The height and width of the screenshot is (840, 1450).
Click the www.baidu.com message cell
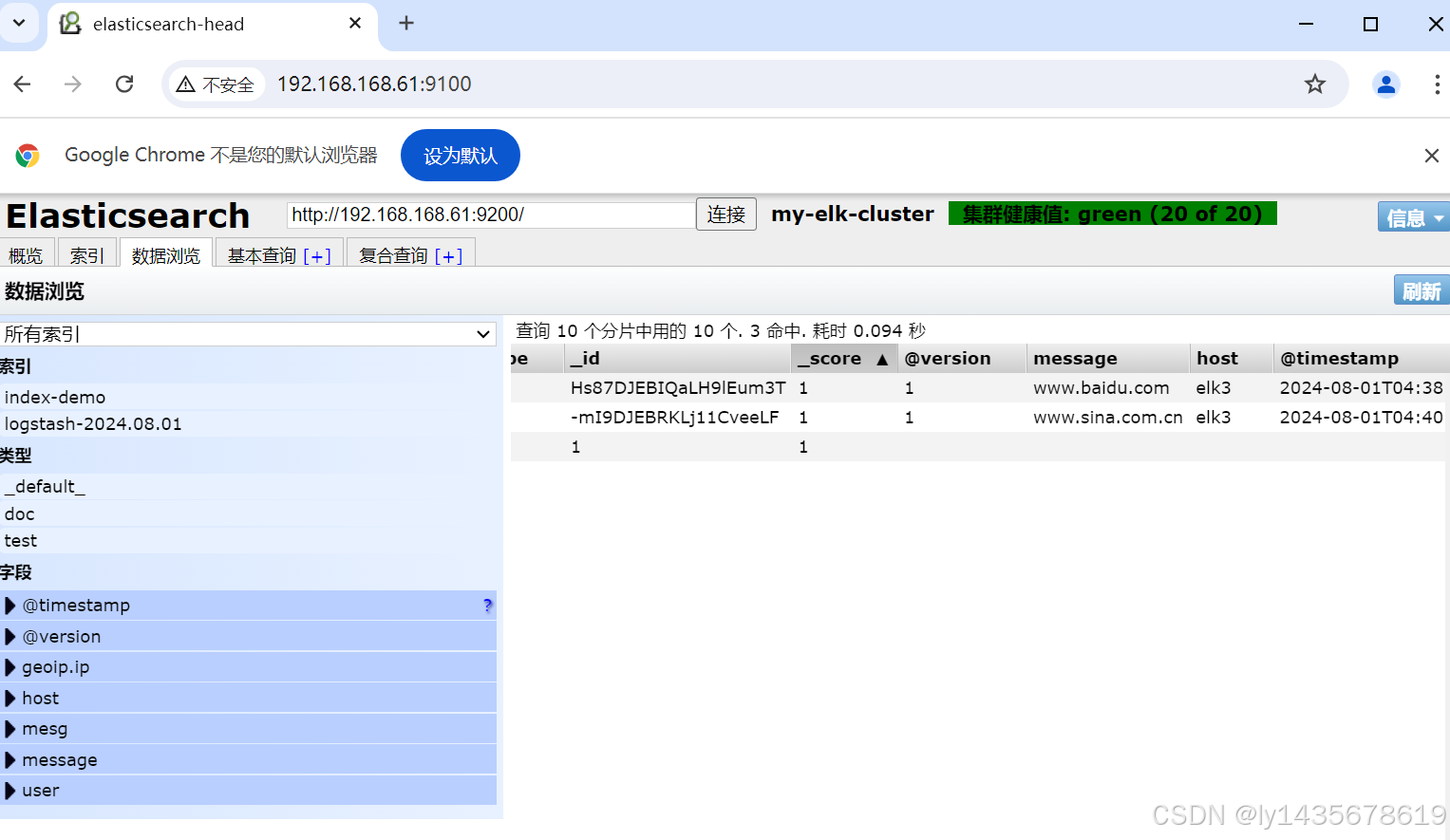point(1102,388)
